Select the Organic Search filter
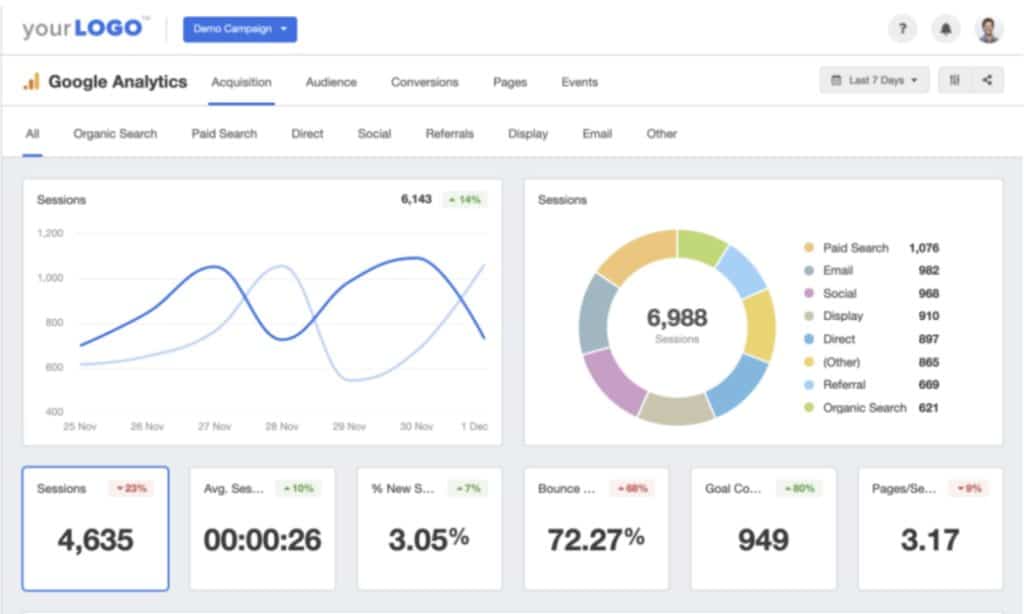This screenshot has width=1024, height=614. point(114,133)
